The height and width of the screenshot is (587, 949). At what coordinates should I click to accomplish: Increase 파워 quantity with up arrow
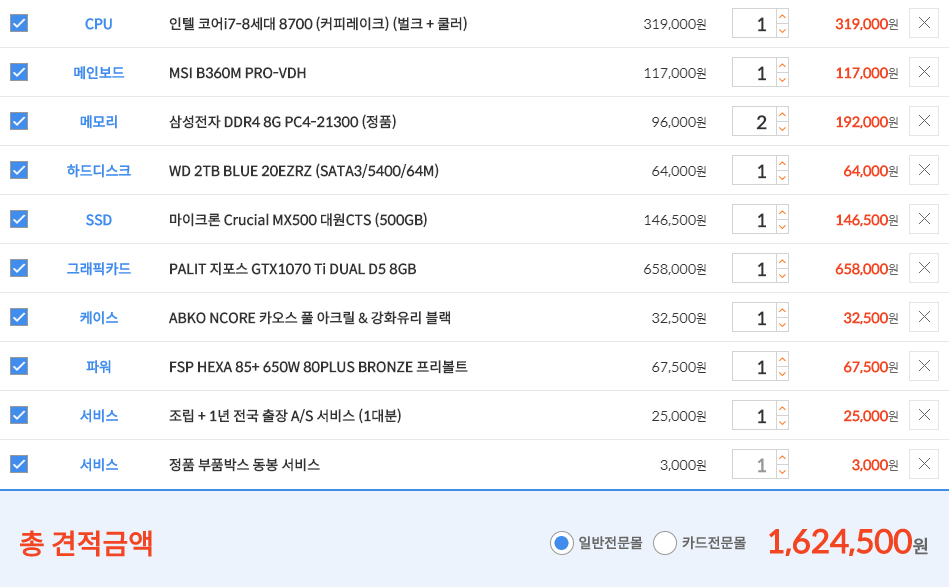click(783, 359)
